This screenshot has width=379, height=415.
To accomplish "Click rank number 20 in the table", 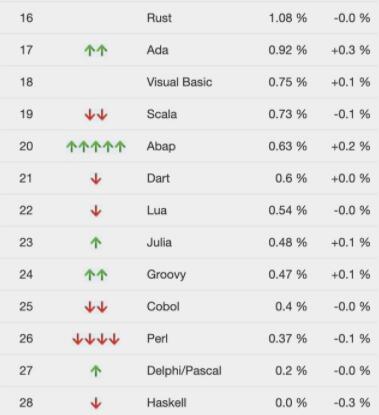I will (26, 146).
